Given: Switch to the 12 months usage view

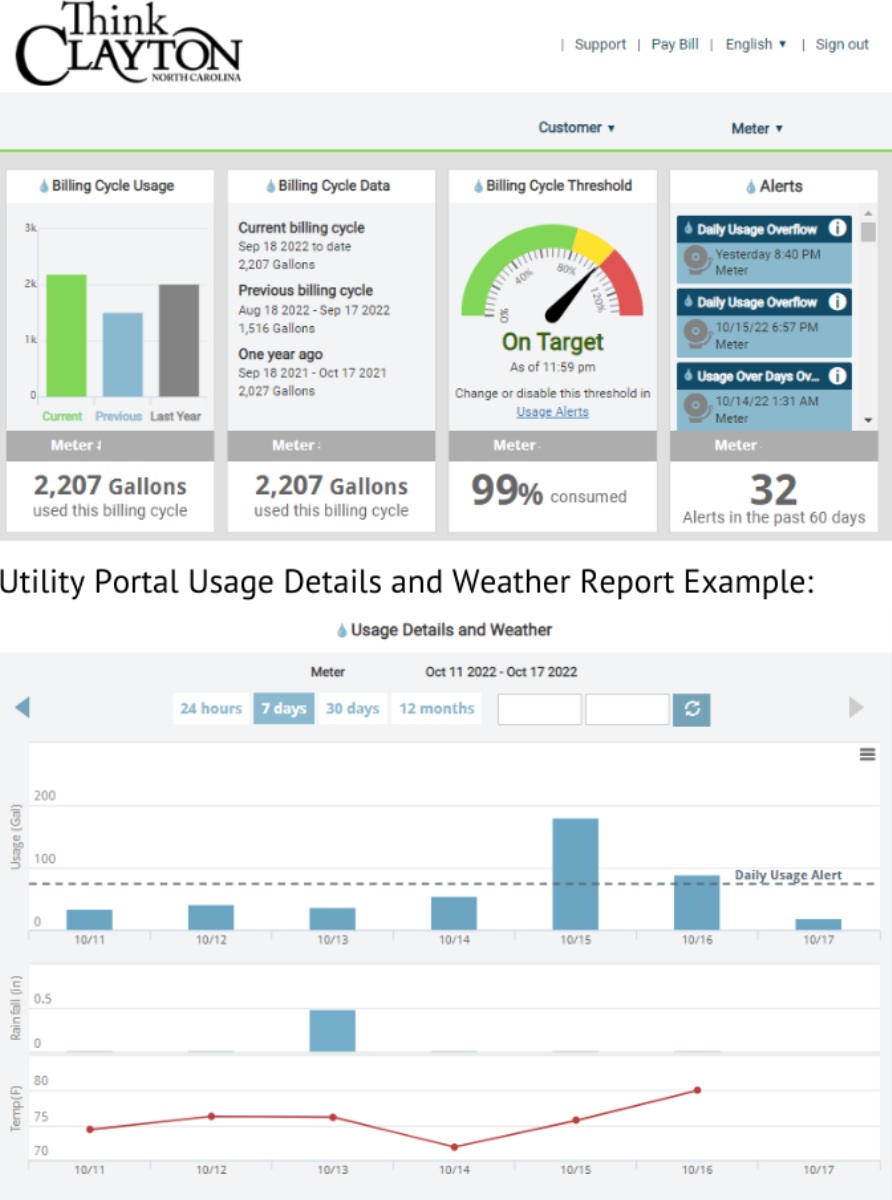Looking at the screenshot, I should (436, 708).
